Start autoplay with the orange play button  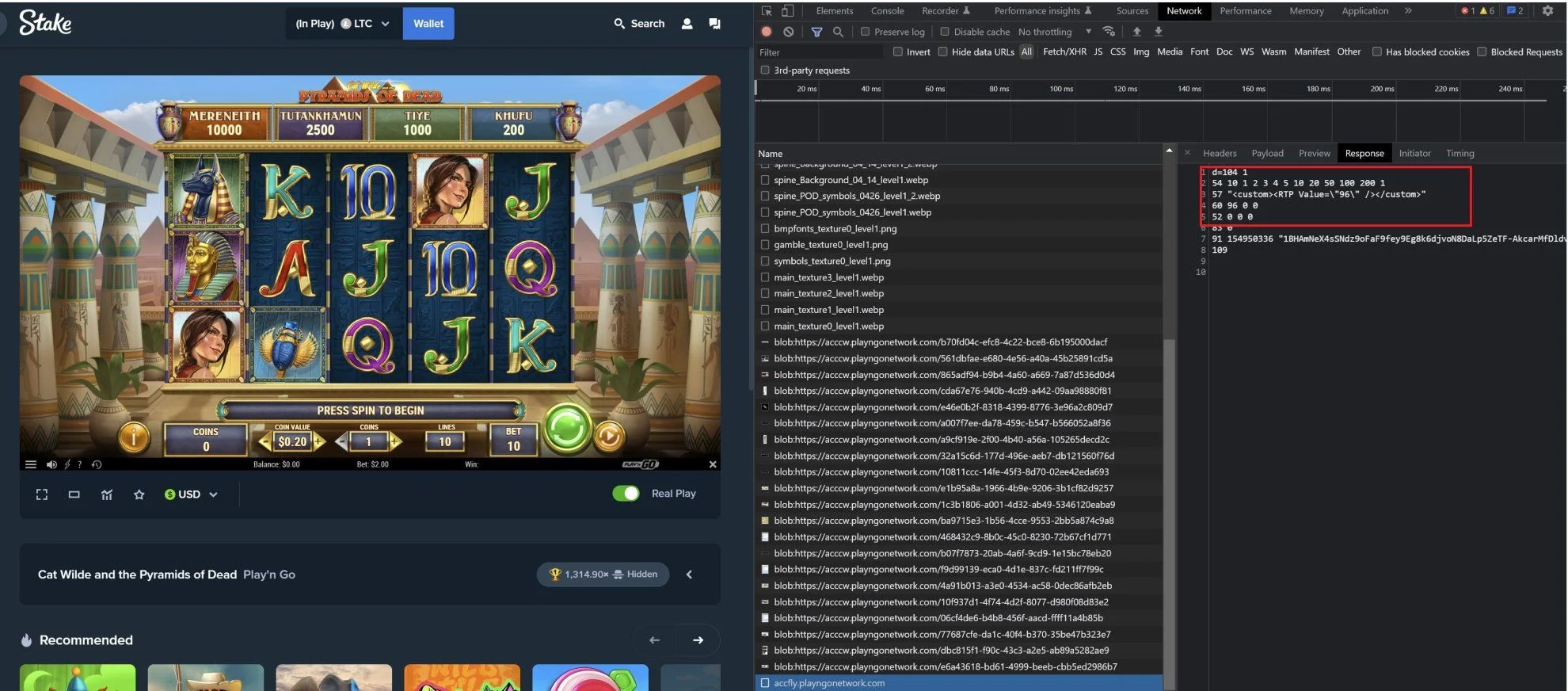(x=609, y=437)
